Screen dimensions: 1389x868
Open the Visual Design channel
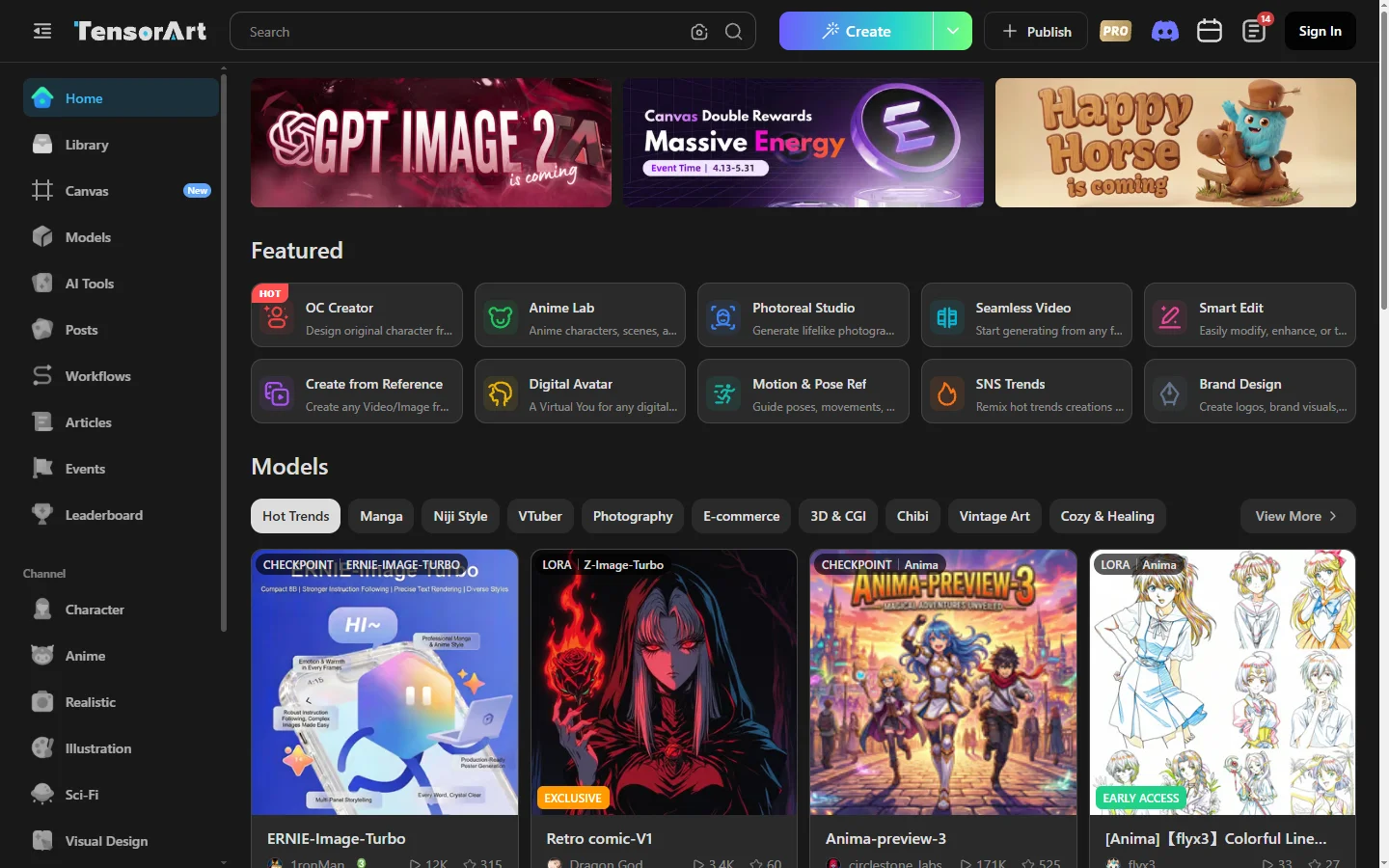[122, 841]
